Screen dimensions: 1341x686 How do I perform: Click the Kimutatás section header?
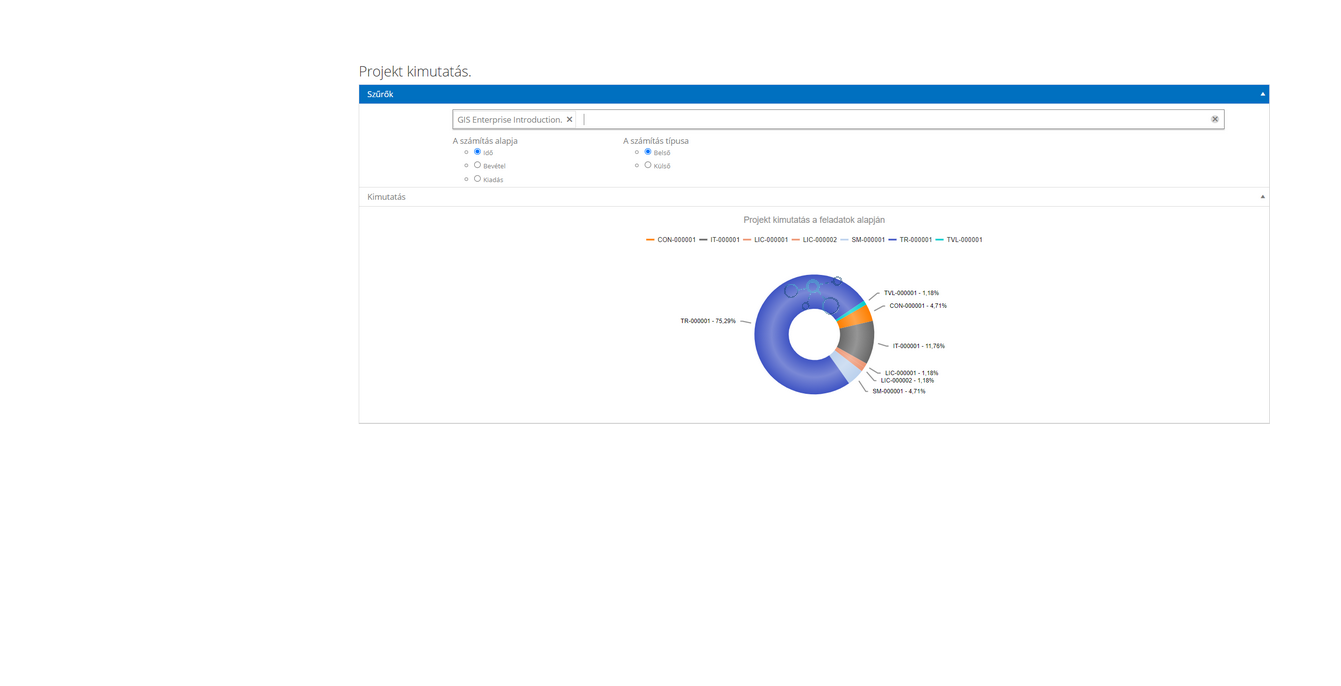coord(387,197)
